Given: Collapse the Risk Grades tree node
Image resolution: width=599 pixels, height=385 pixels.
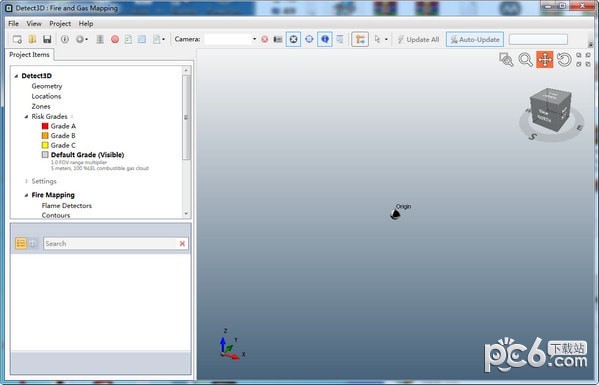Looking at the screenshot, I should 26,116.
